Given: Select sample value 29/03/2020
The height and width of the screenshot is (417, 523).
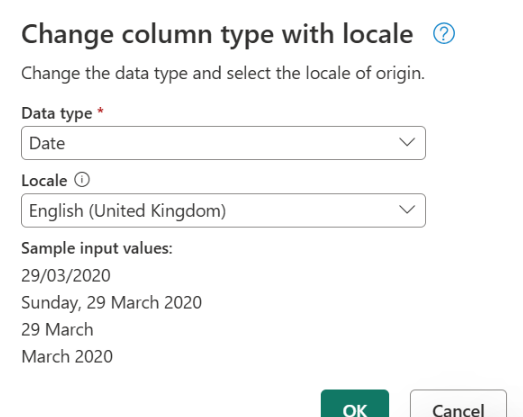Looking at the screenshot, I should click(66, 276).
